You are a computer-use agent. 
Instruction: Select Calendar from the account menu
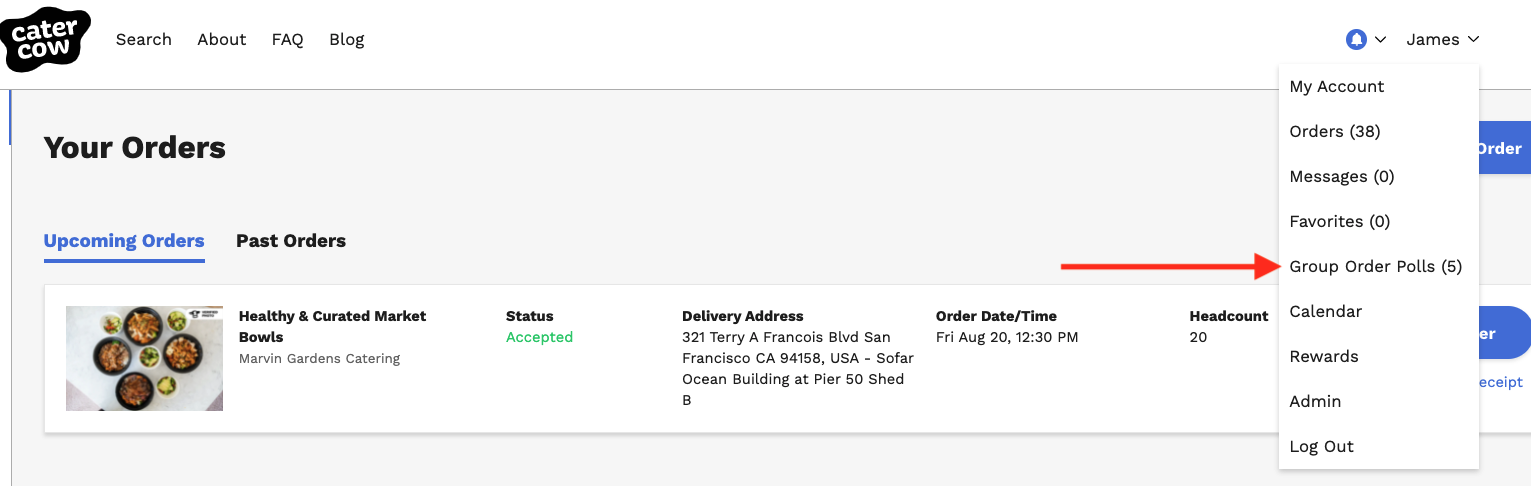(1326, 312)
